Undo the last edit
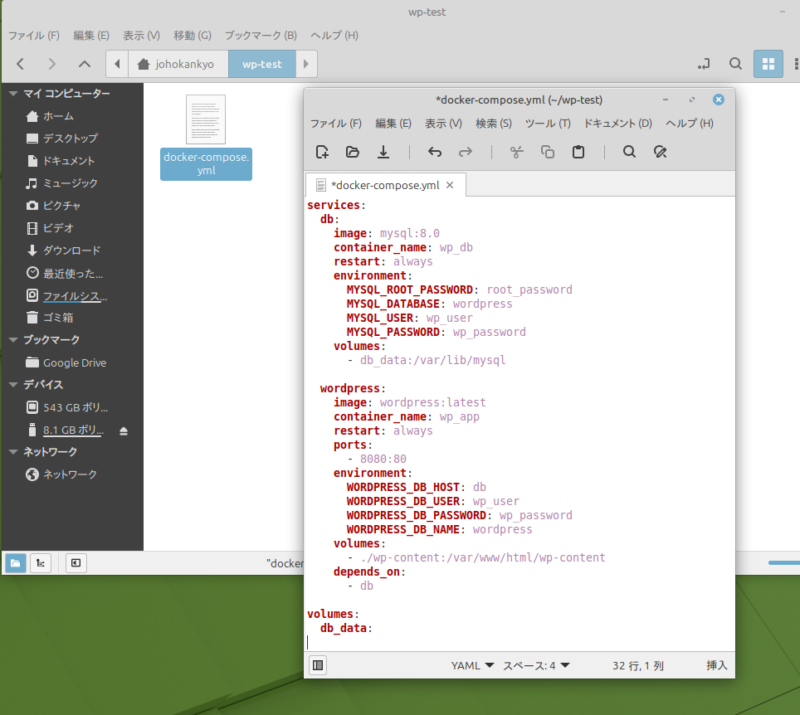800x715 pixels. click(434, 152)
